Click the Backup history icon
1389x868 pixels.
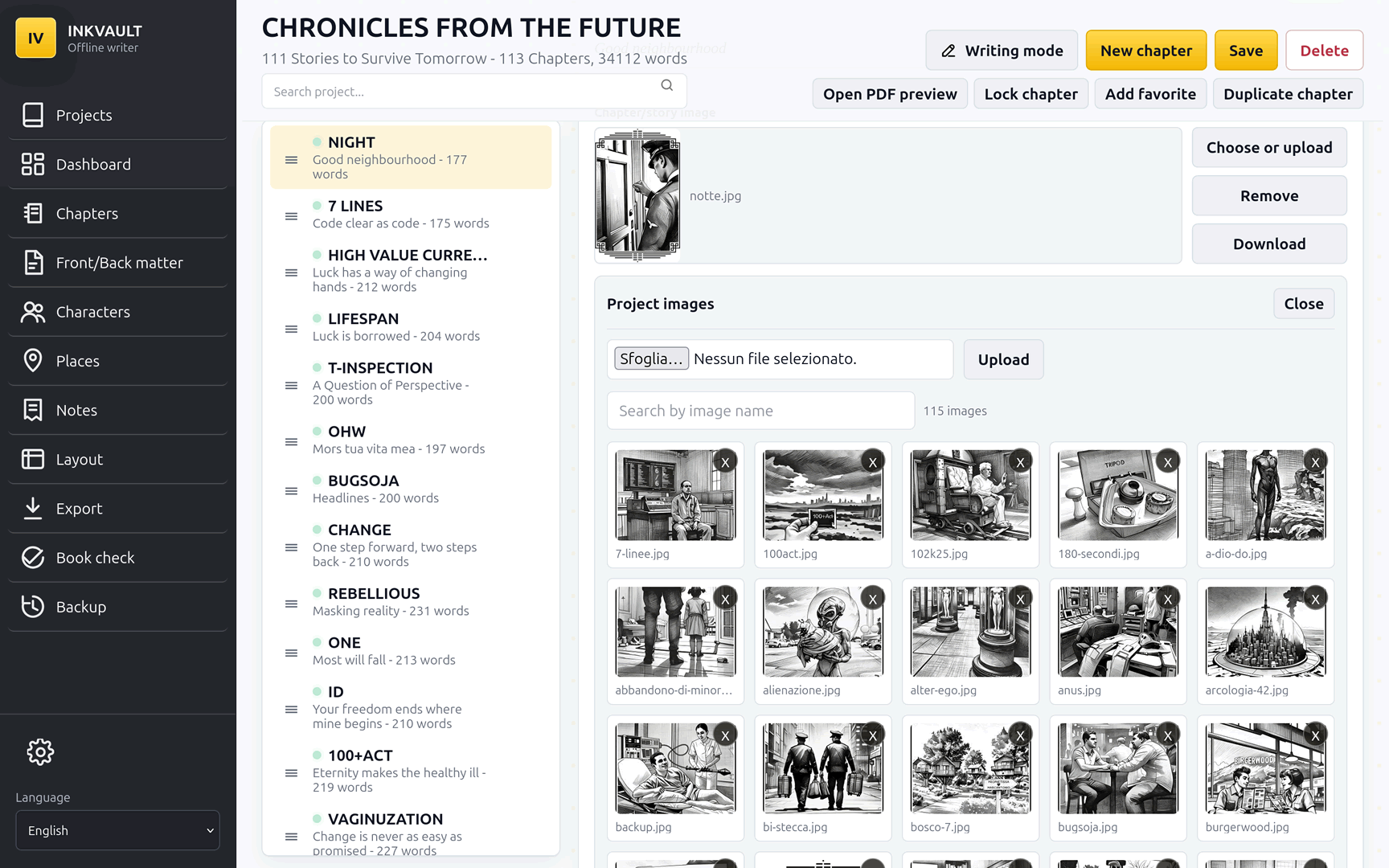click(x=33, y=606)
